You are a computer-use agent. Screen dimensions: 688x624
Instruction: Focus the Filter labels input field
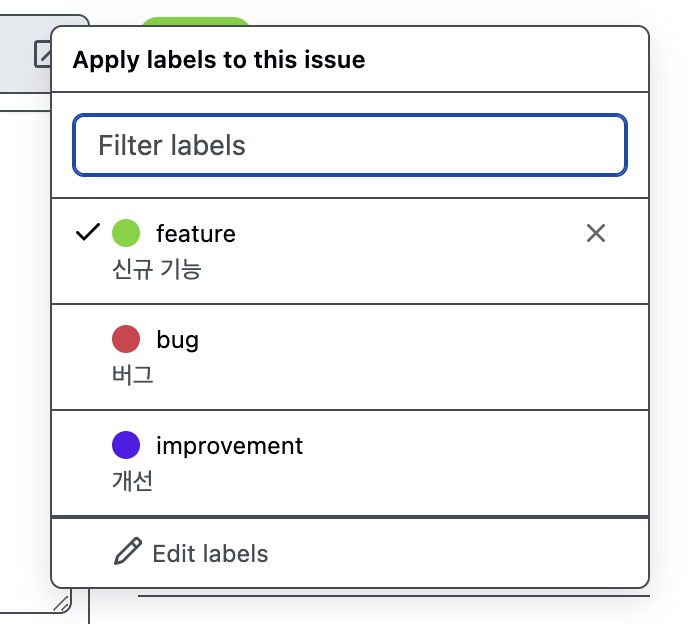[350, 145]
